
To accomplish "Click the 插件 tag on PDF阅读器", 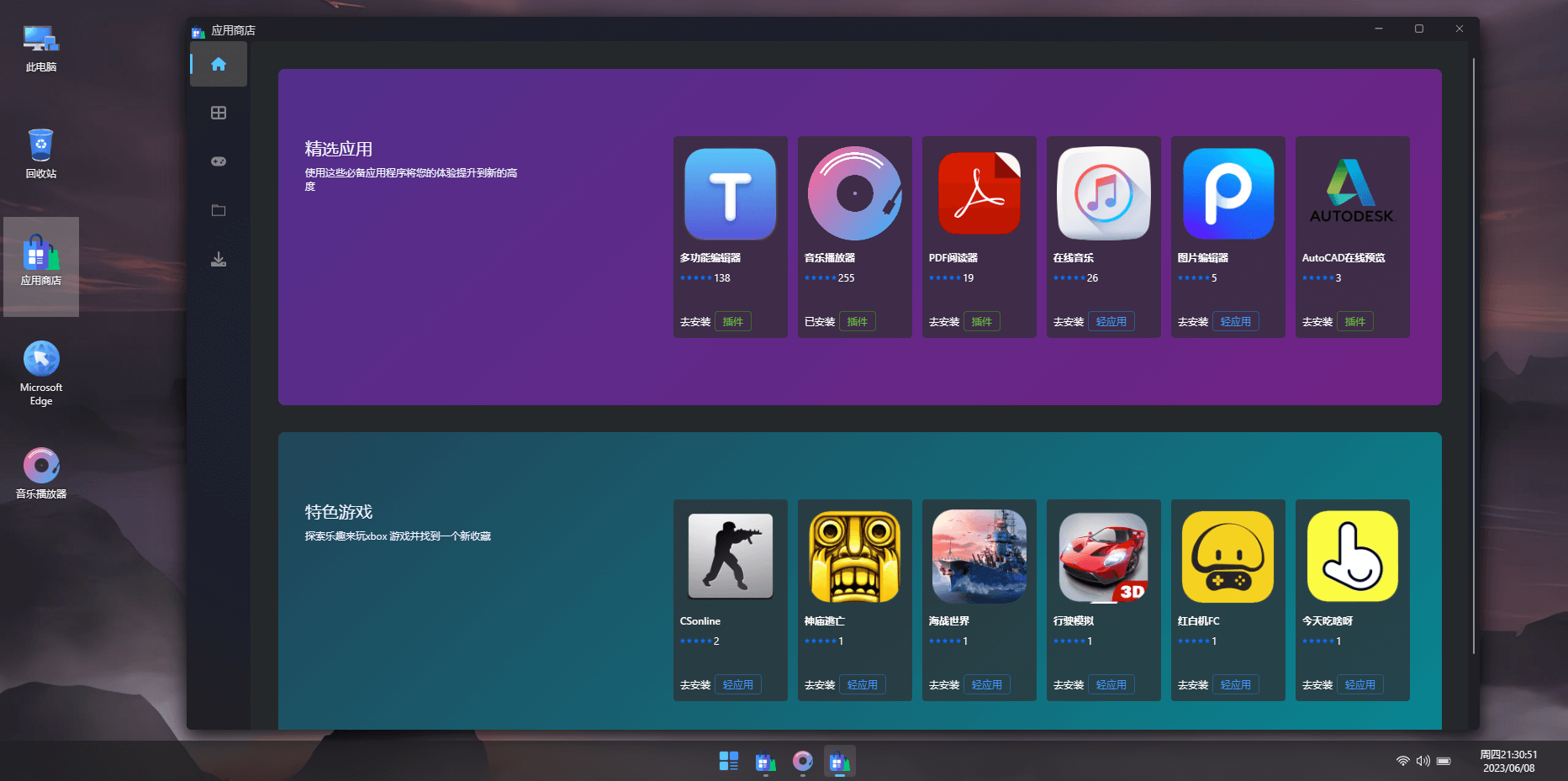I will point(981,322).
